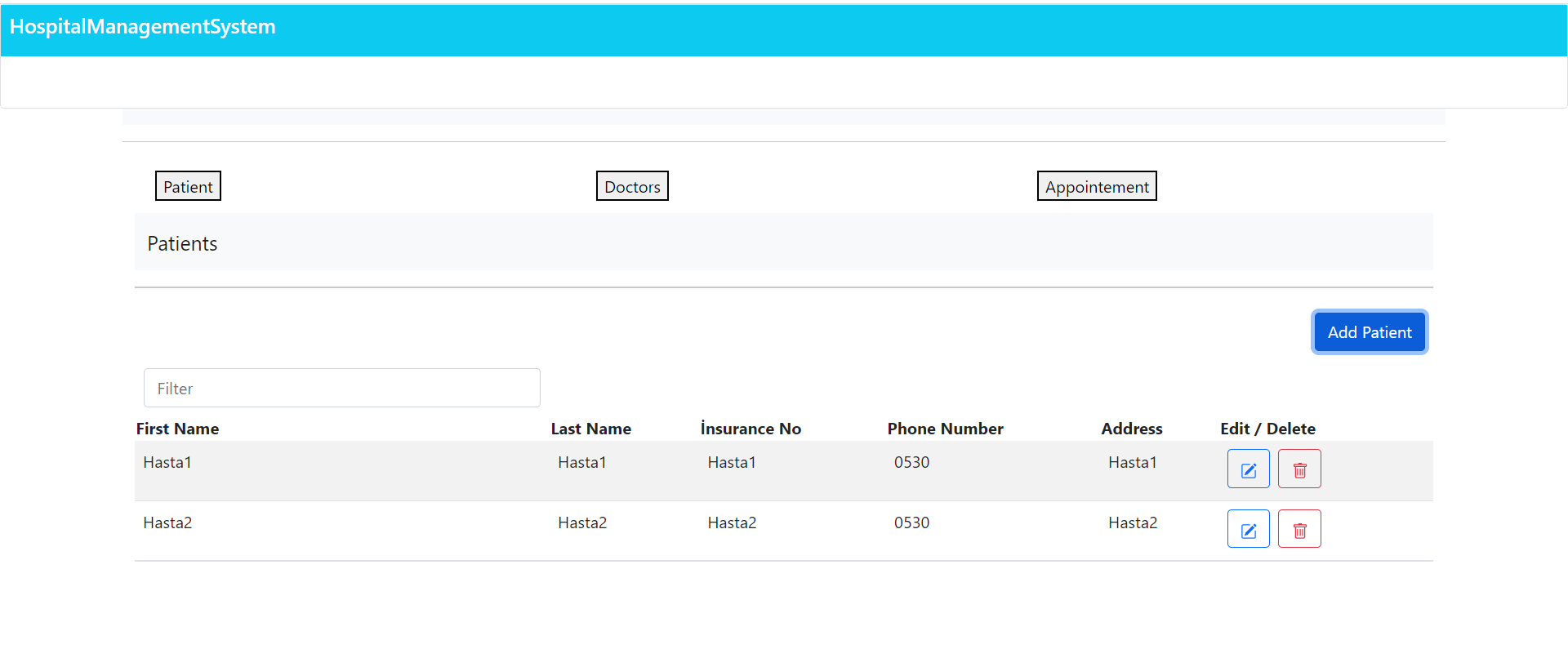Click the edit icon for Hasta2 row
This screenshot has height=658, width=1568.
tap(1248, 529)
